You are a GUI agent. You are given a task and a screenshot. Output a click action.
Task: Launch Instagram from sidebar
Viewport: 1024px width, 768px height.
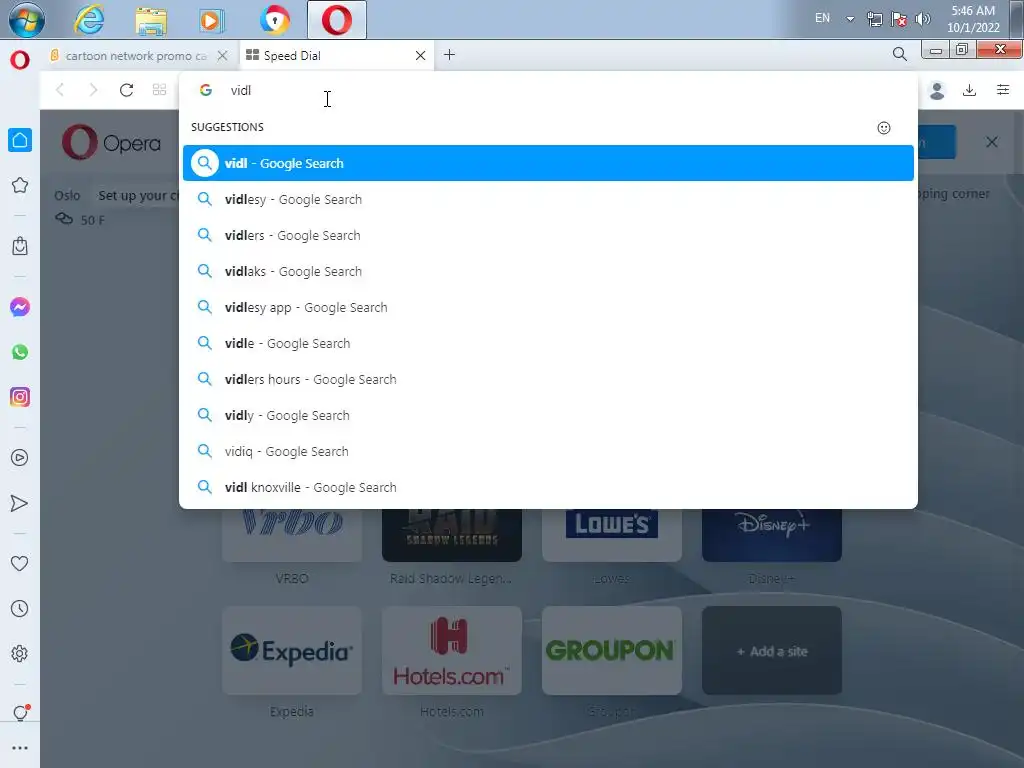click(x=20, y=397)
